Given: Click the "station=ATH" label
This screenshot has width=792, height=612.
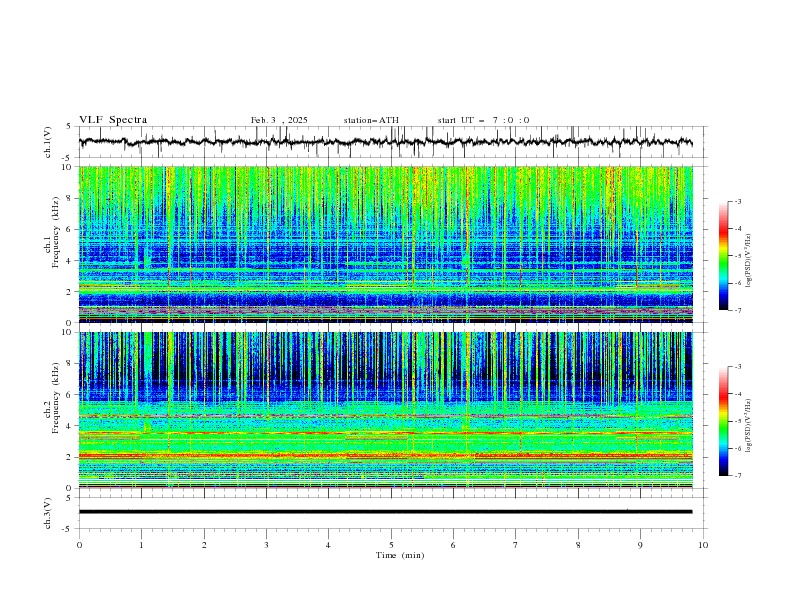Looking at the screenshot, I should [x=371, y=120].
